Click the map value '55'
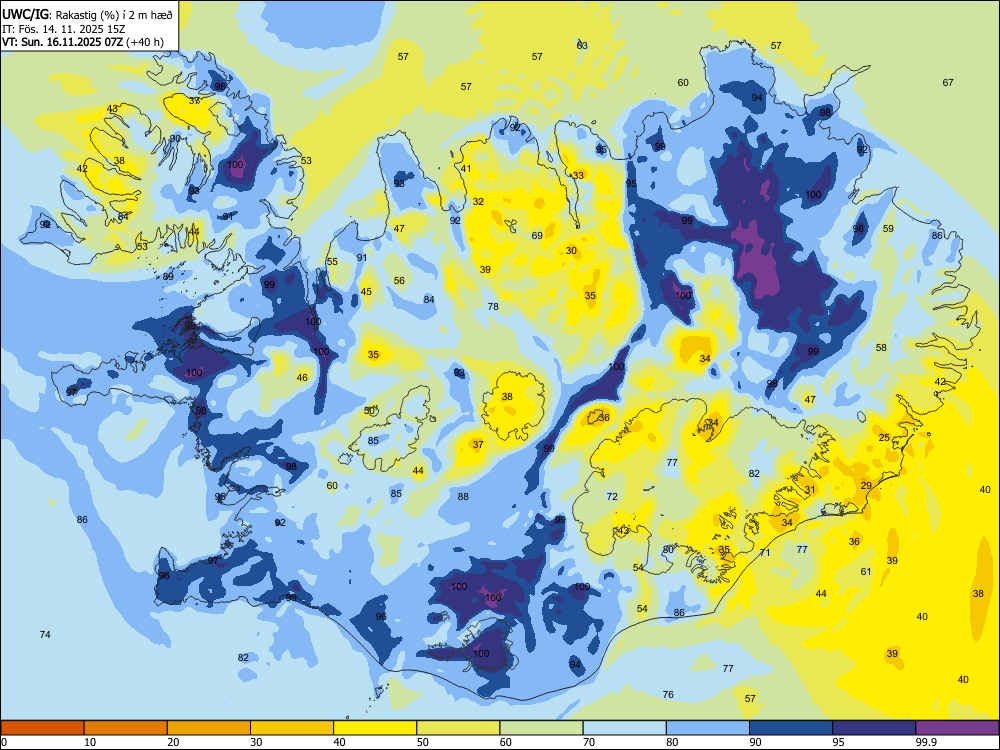The width and height of the screenshot is (1000, 750). (x=332, y=261)
